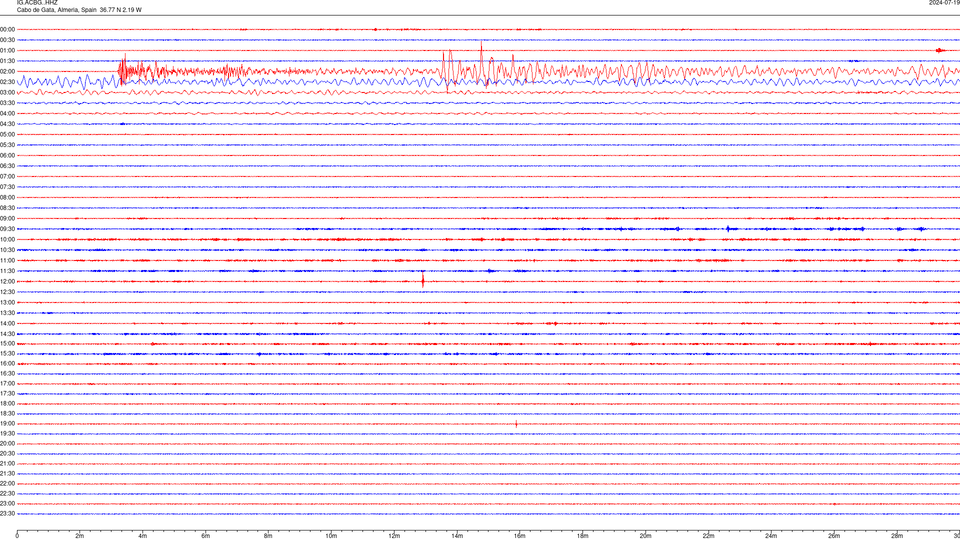The width and height of the screenshot is (960, 540).
Task: Click the '07:00' trace time label
Action: coord(7,176)
